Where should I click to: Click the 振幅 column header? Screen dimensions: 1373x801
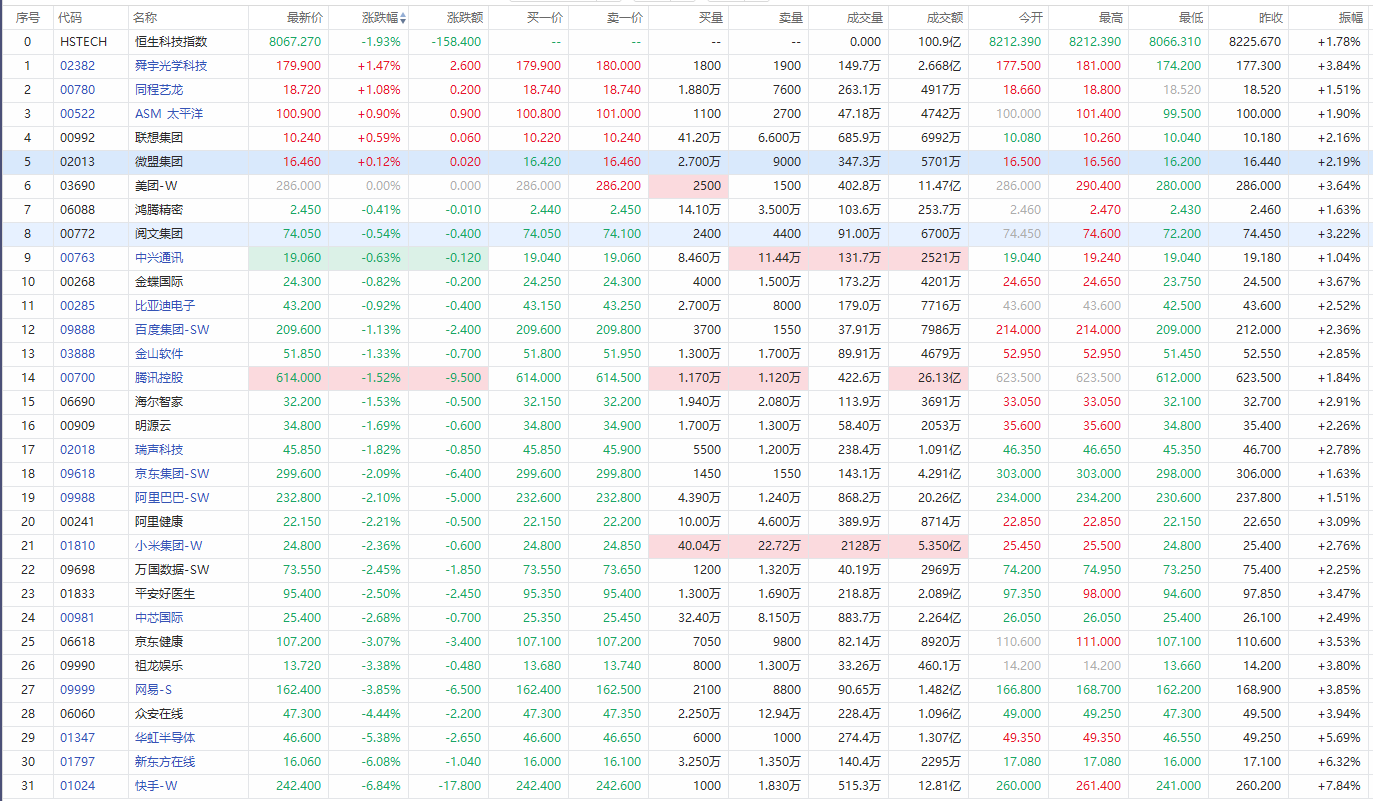click(1350, 18)
